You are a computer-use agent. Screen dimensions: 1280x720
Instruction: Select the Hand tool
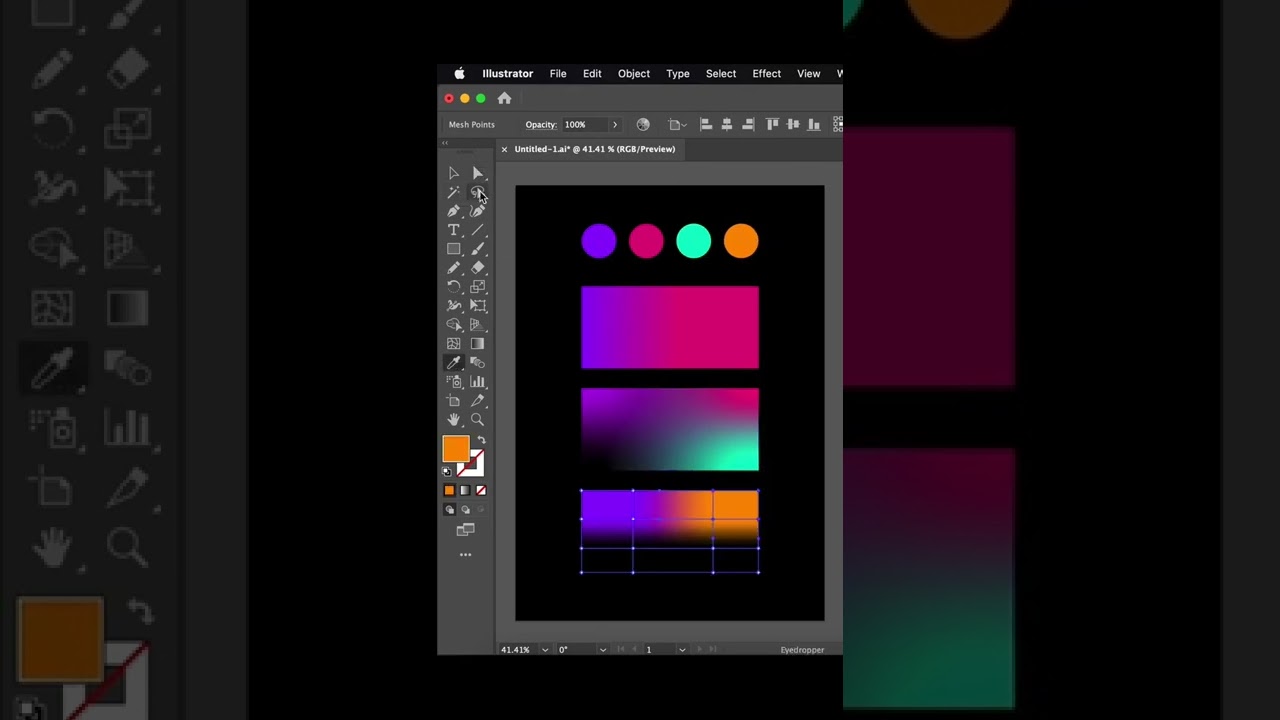click(x=453, y=420)
